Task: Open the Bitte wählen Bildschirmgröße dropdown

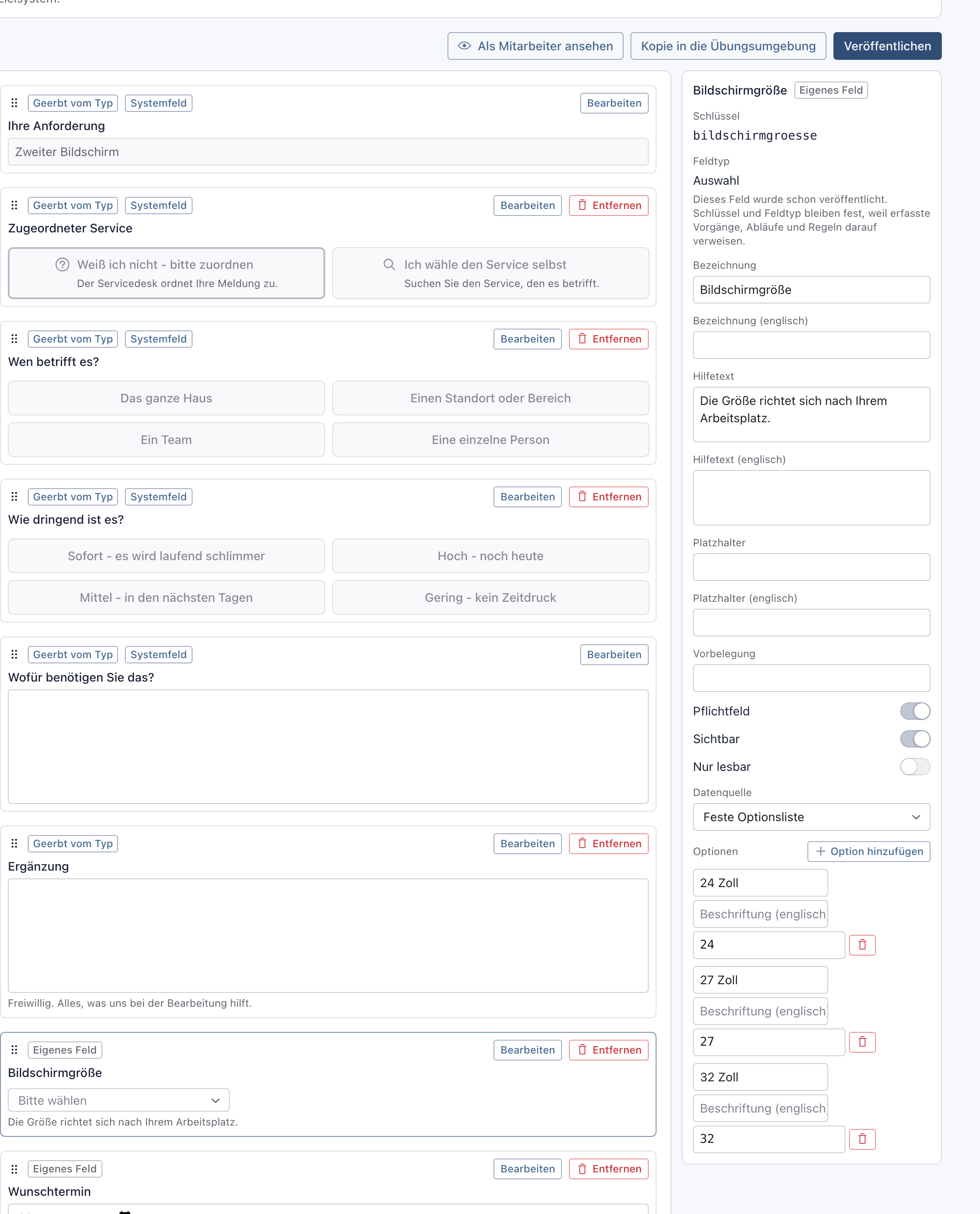Action: (x=118, y=1100)
